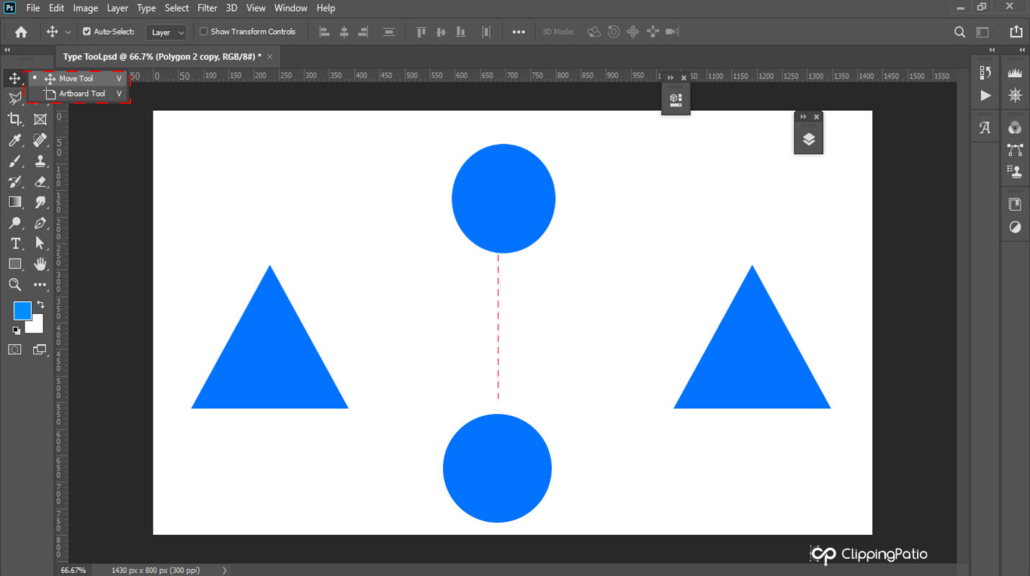This screenshot has height=576, width=1030.
Task: Open the Auto-Select target dropdown showing Layer
Action: 165,31
